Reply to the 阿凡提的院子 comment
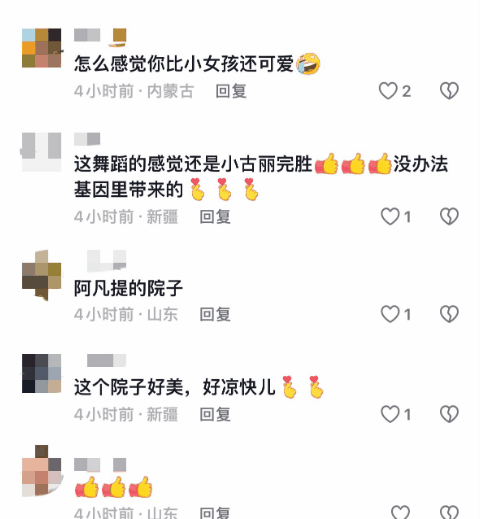This screenshot has width=480, height=519. [215, 314]
